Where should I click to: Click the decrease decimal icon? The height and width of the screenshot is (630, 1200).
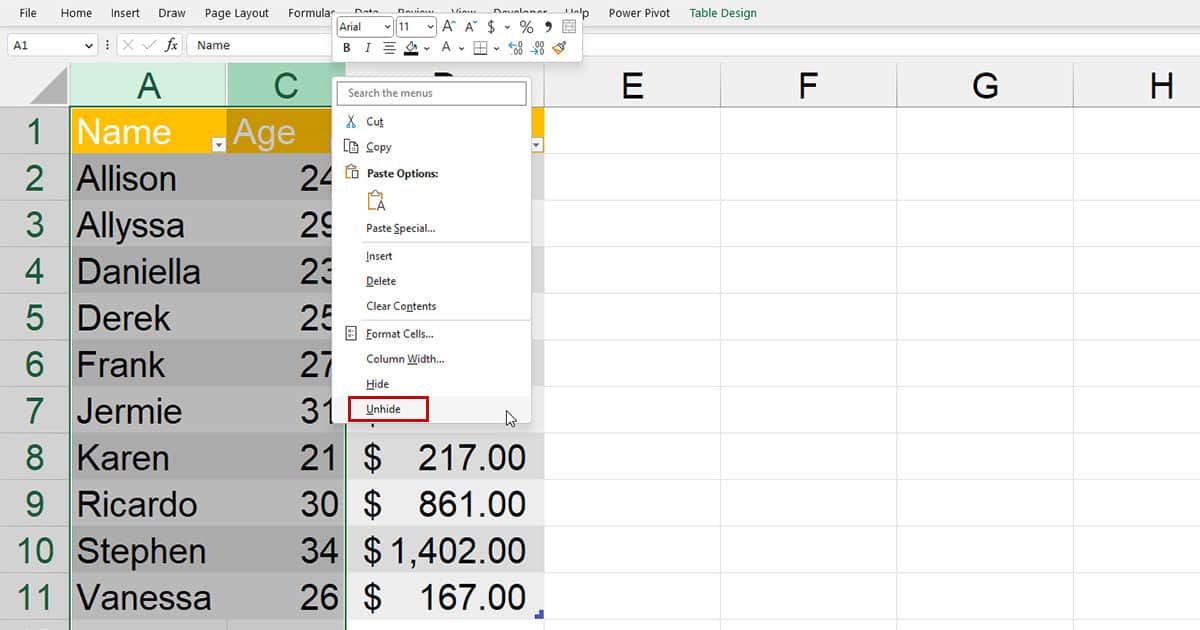538,48
